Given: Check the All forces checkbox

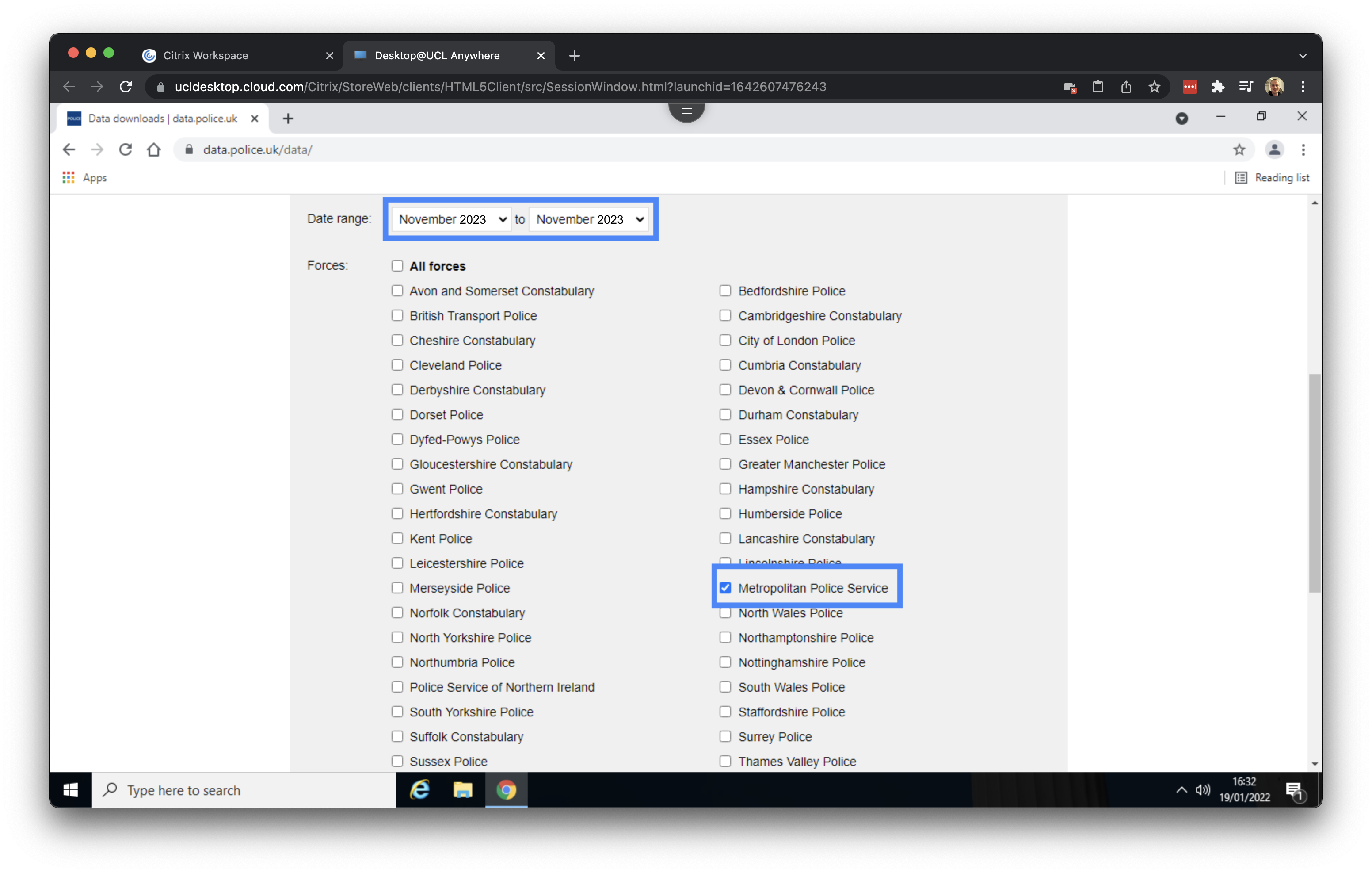Looking at the screenshot, I should 397,266.
